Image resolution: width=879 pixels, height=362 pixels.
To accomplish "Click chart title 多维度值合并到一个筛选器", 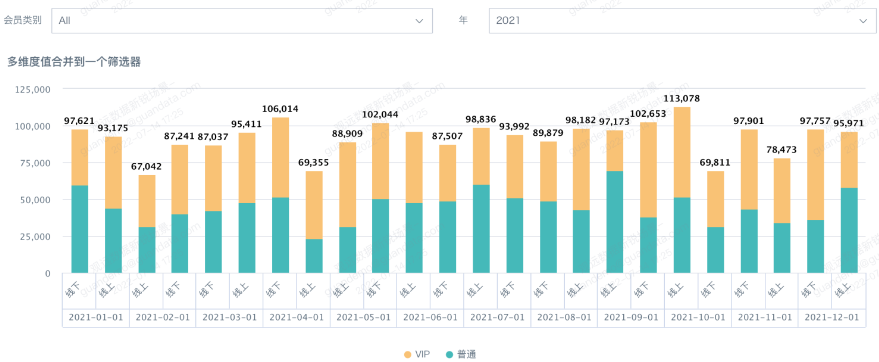I will point(73,62).
